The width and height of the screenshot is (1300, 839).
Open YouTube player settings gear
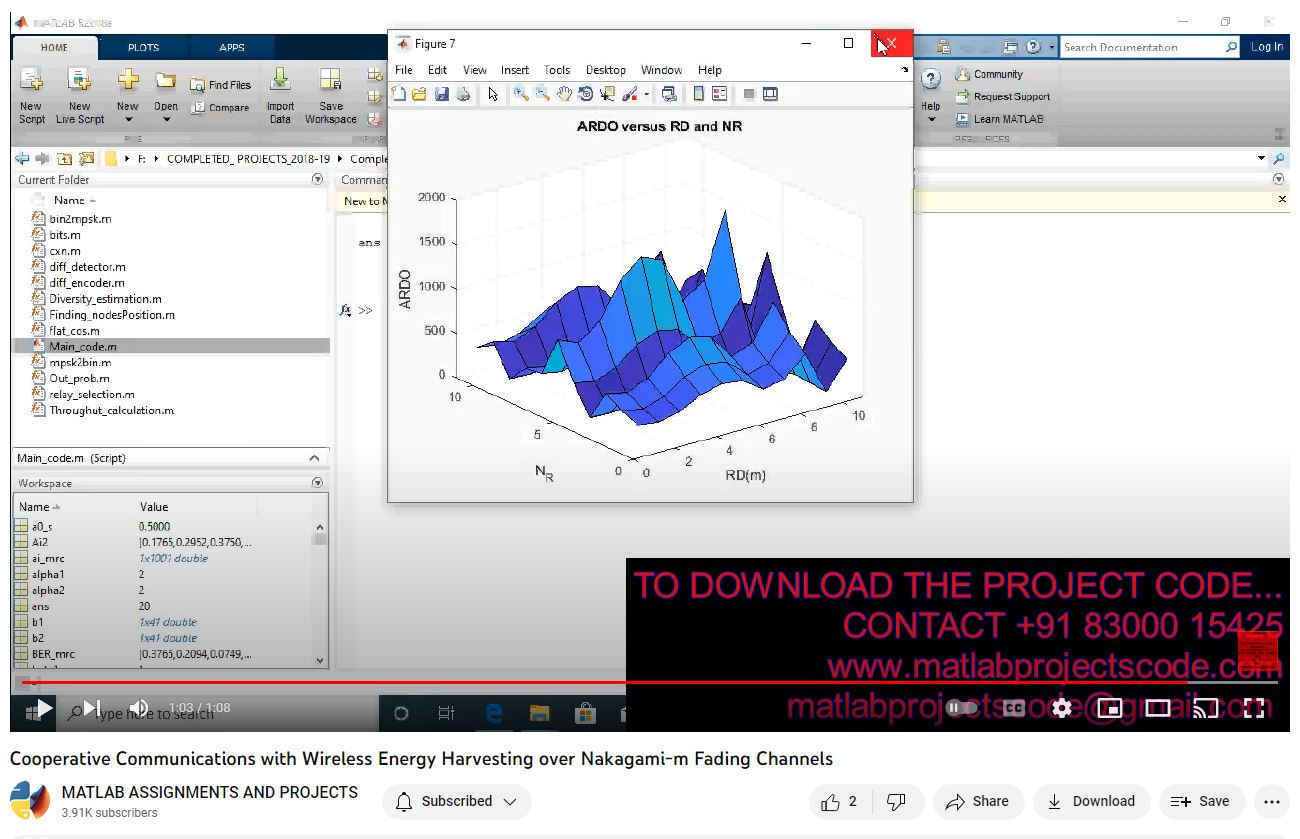coord(1062,708)
